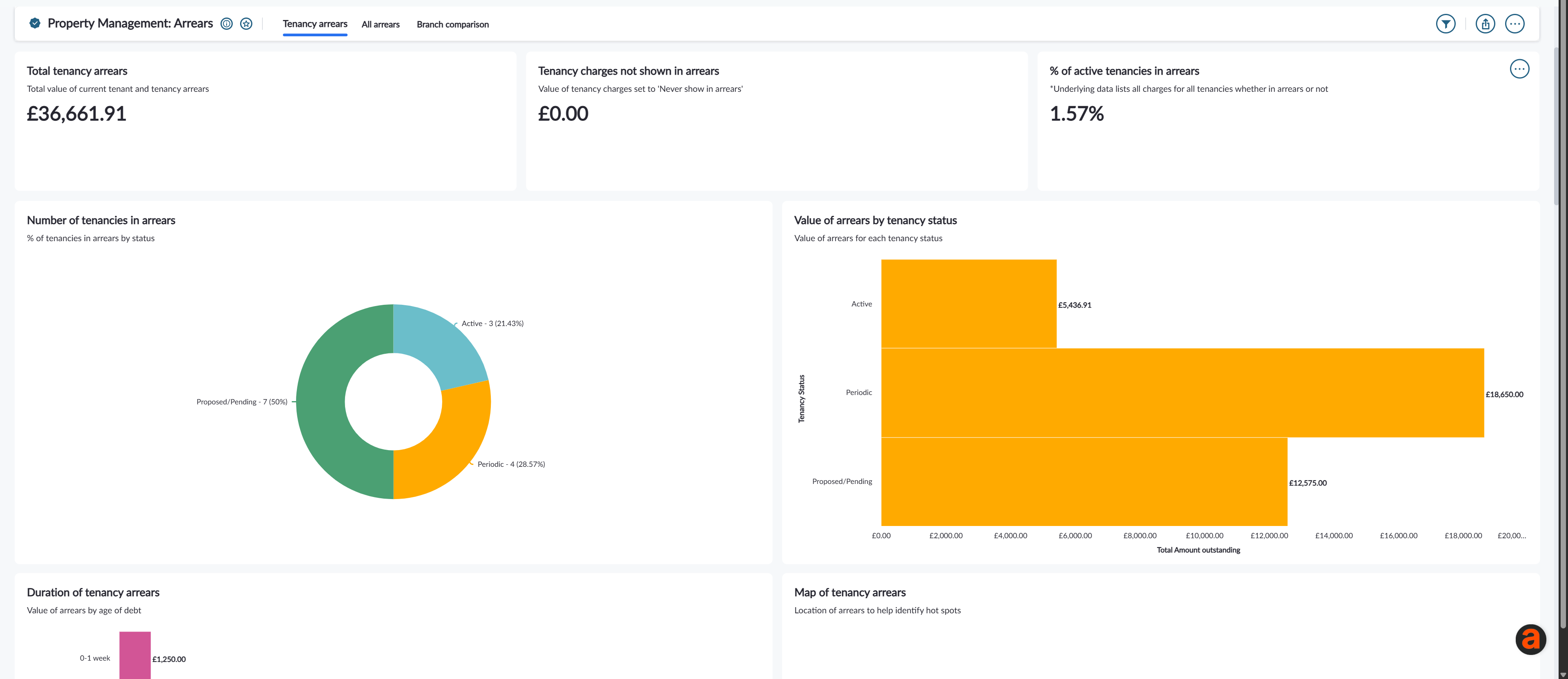Image resolution: width=1568 pixels, height=679 pixels.
Task: Click the 'Active - 3 (21.43%)' donut label
Action: click(x=492, y=323)
